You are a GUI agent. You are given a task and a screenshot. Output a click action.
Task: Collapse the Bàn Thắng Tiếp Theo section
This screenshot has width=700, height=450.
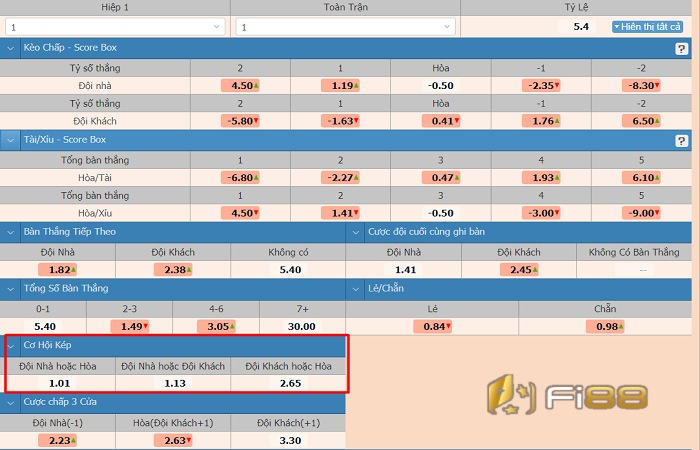(10, 232)
